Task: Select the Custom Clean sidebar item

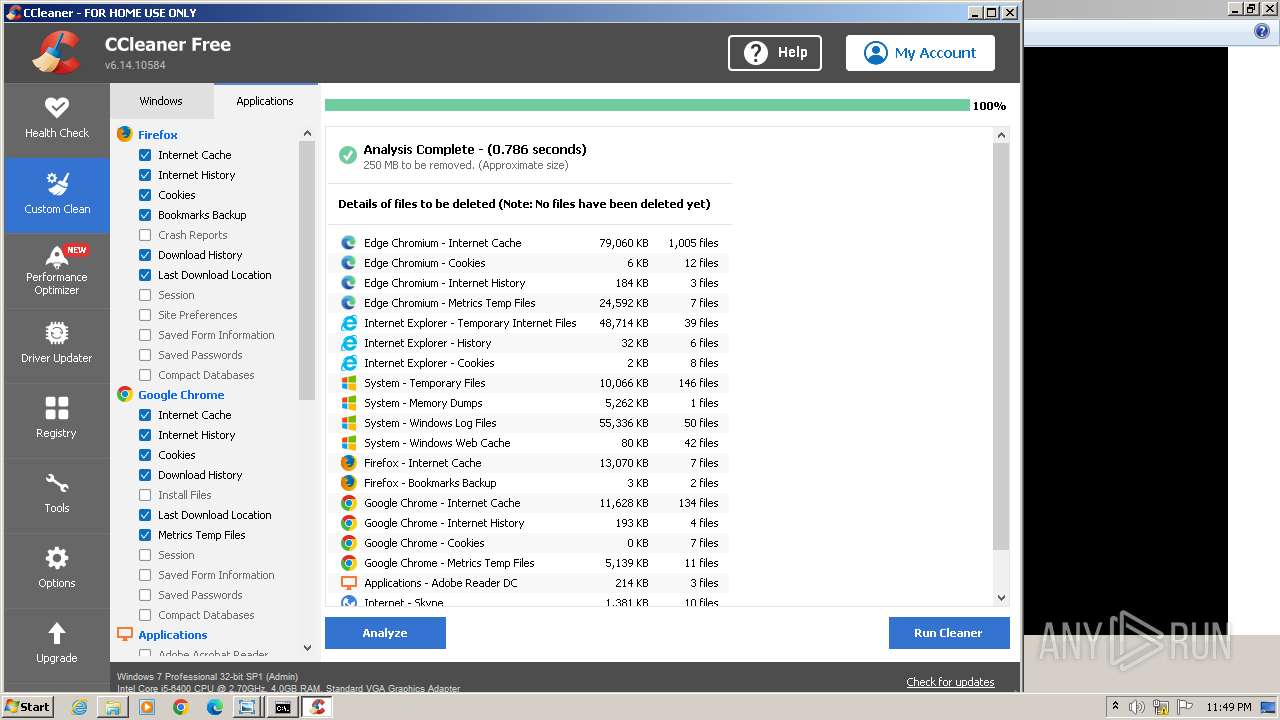Action: pos(57,194)
